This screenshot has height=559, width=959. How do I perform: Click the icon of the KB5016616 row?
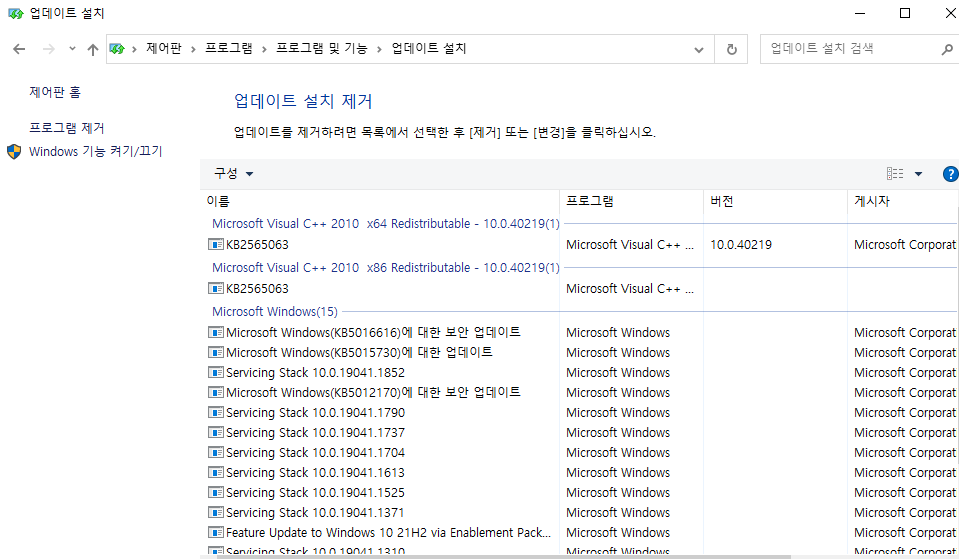tap(215, 332)
